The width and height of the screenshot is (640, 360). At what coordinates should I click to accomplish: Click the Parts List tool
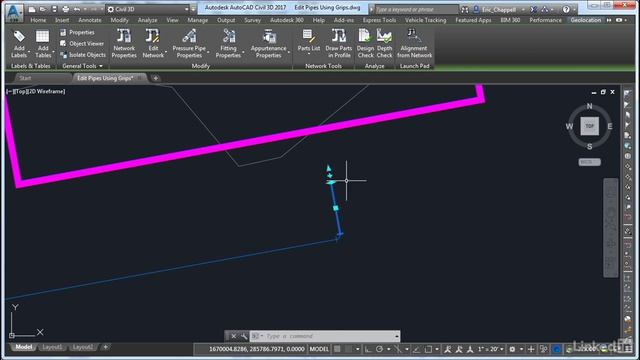pyautogui.click(x=309, y=41)
